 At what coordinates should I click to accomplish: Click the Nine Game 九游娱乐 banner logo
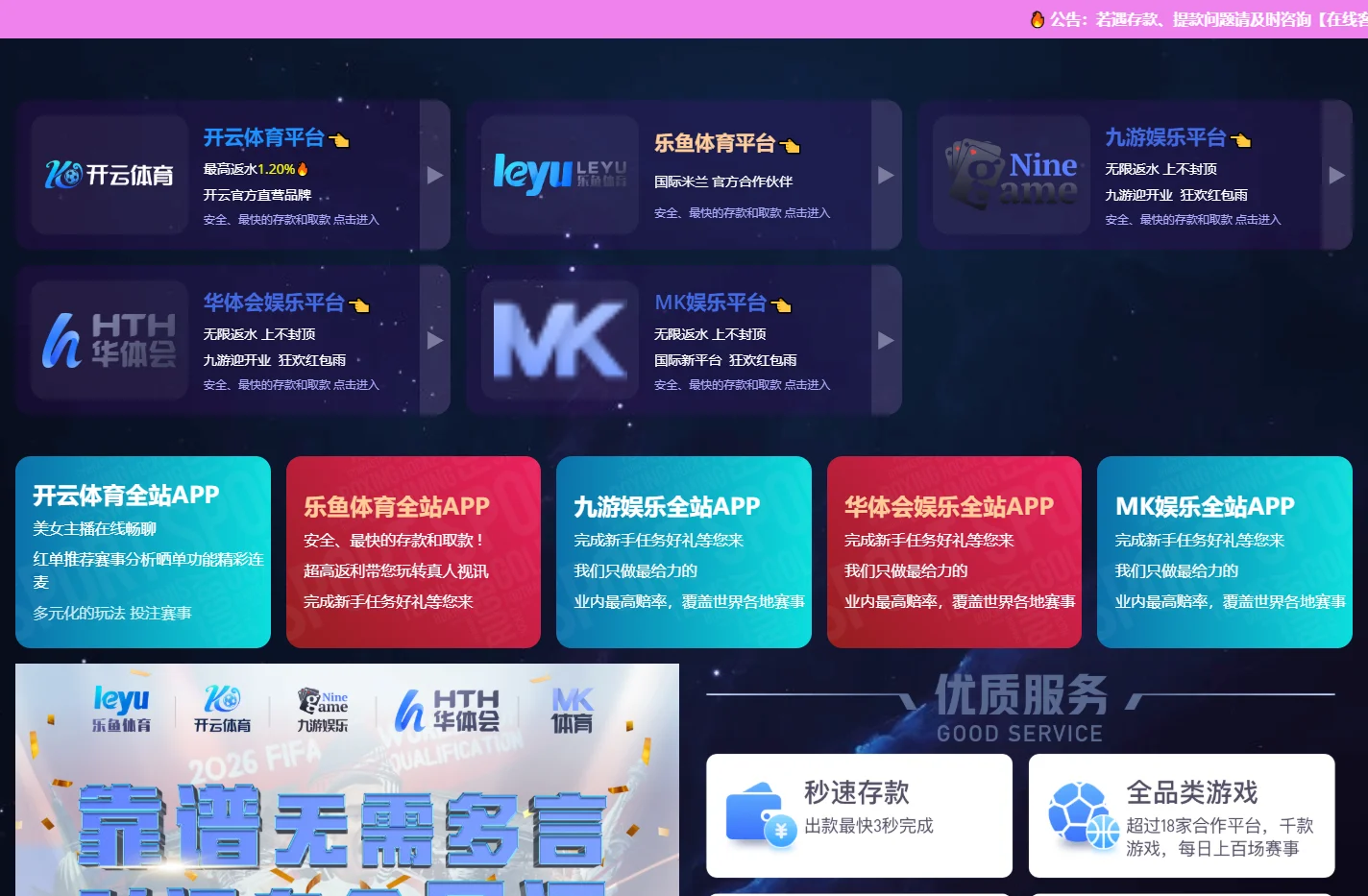(323, 710)
